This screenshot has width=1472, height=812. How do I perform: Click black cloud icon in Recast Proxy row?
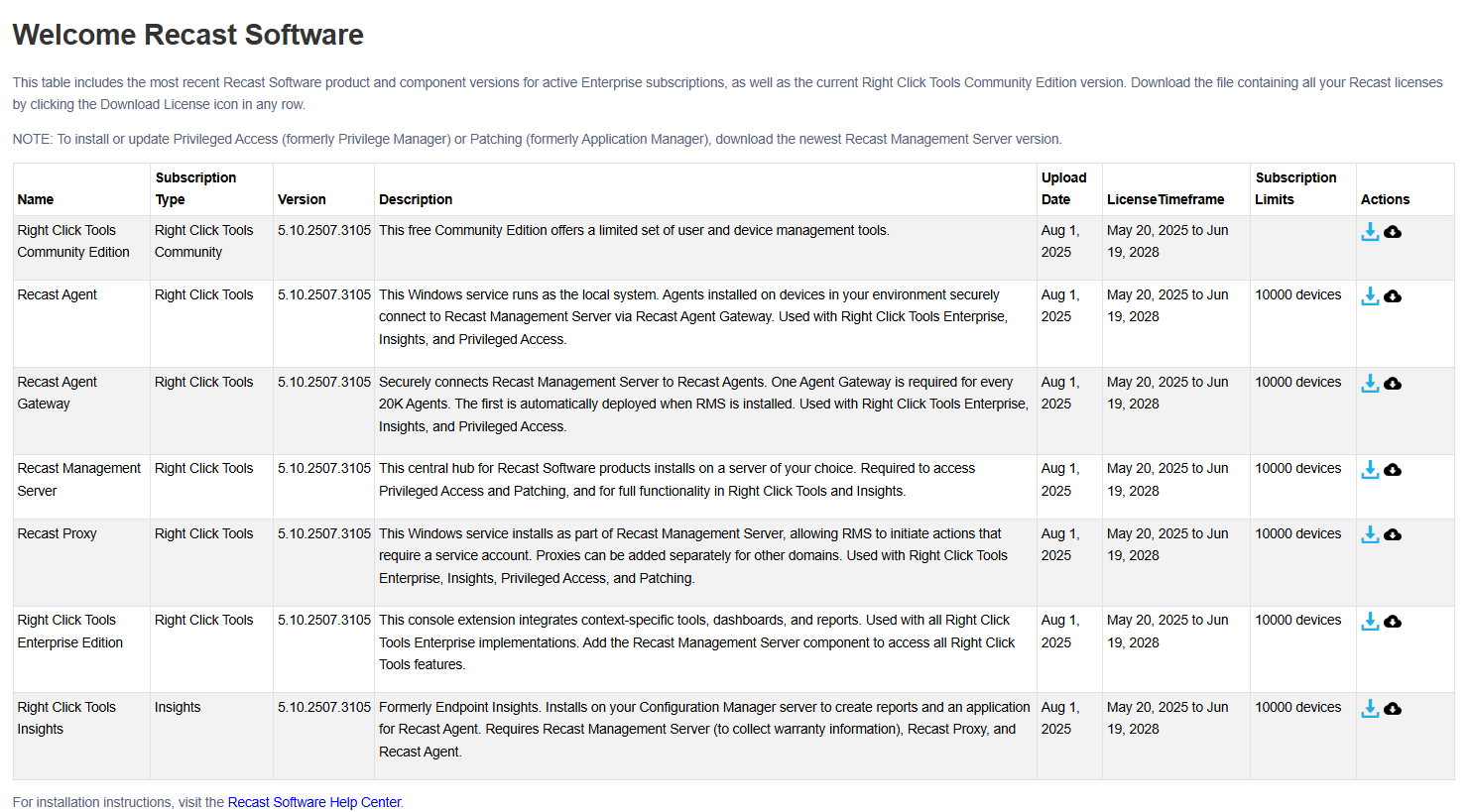[x=1393, y=535]
